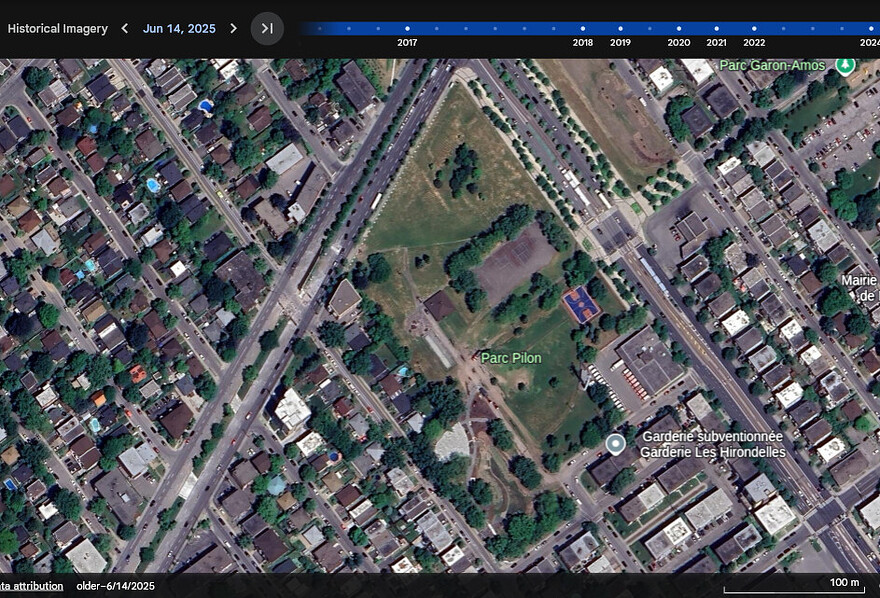This screenshot has width=880, height=598.
Task: Click the blue imagery timeline slider bar
Action: [x=590, y=29]
